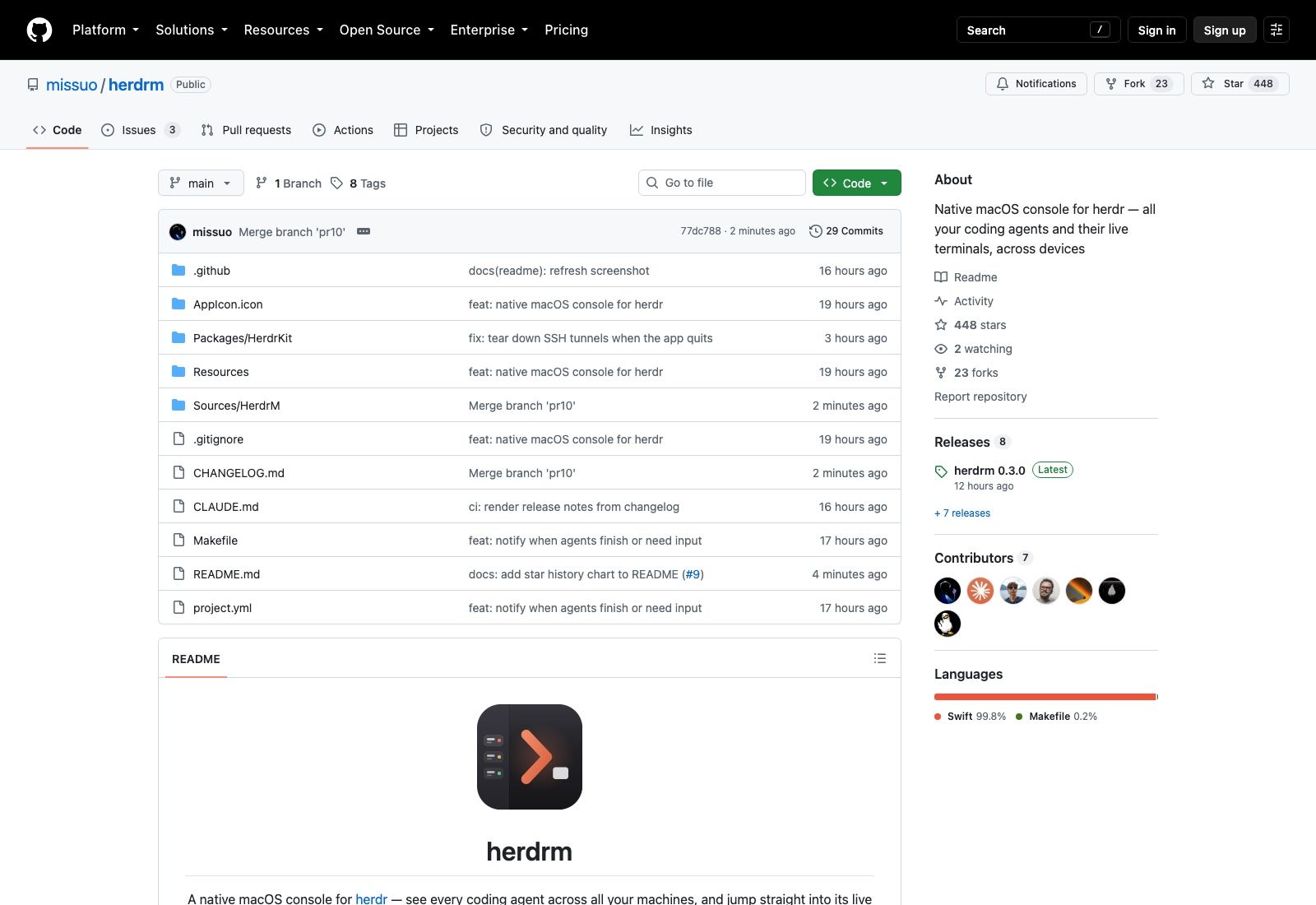Open the Packages/HerdrKit folder
The height and width of the screenshot is (905, 1316).
243,338
